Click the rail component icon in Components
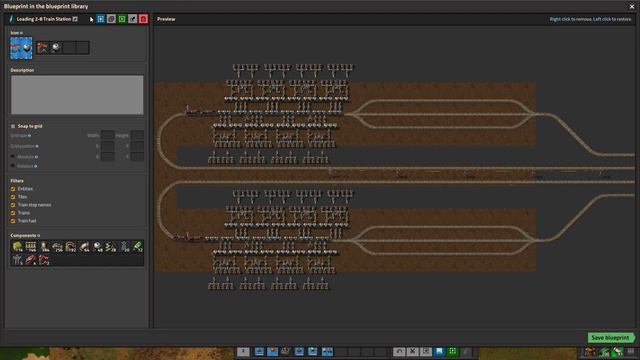 click(31, 247)
